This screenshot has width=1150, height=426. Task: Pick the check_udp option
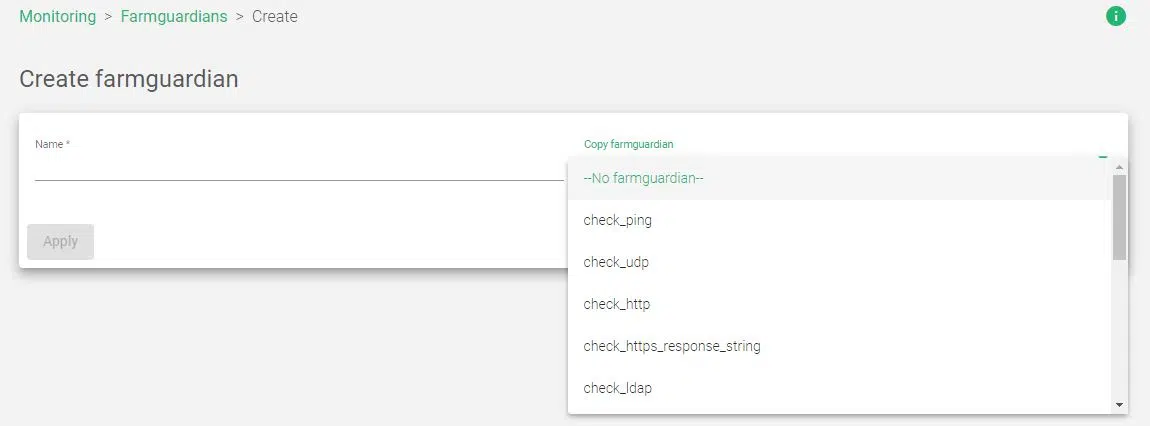616,262
